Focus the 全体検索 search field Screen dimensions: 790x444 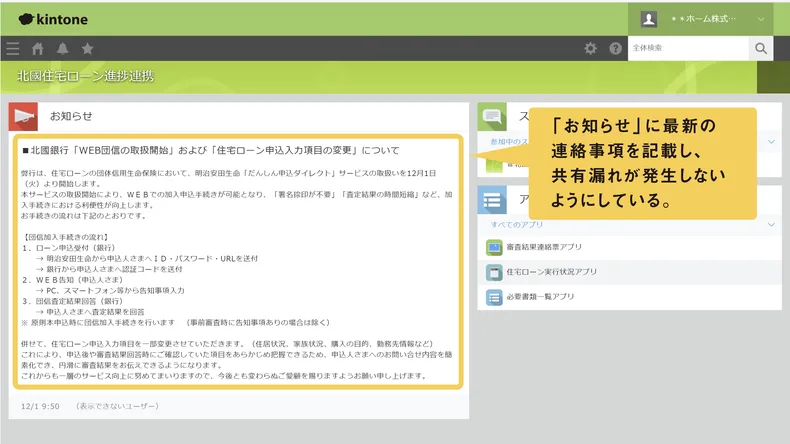click(688, 48)
